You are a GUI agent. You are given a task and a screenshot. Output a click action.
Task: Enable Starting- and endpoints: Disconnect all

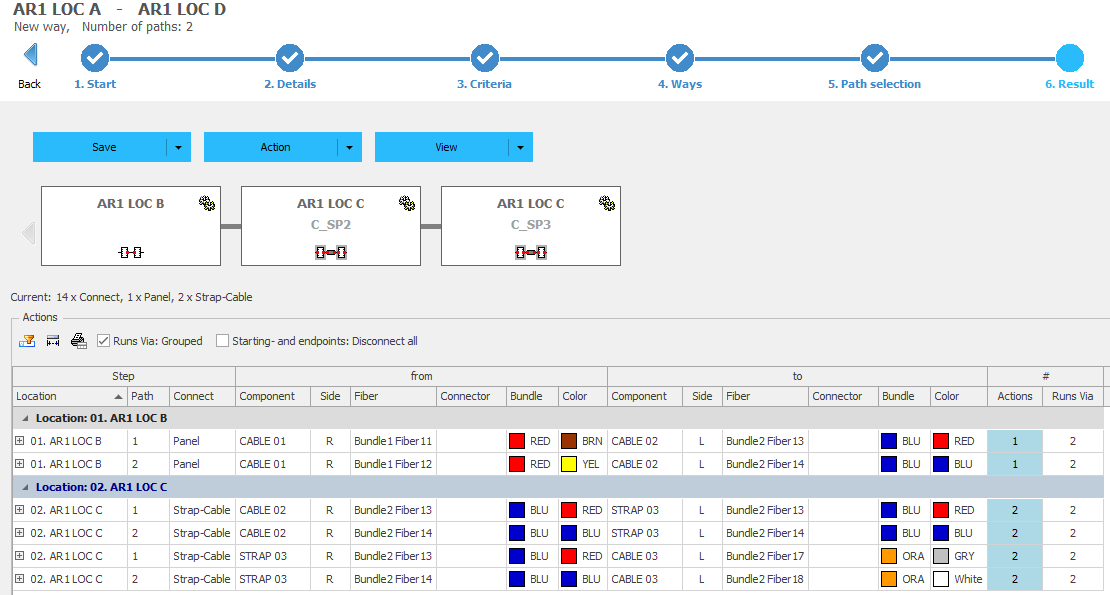[222, 341]
